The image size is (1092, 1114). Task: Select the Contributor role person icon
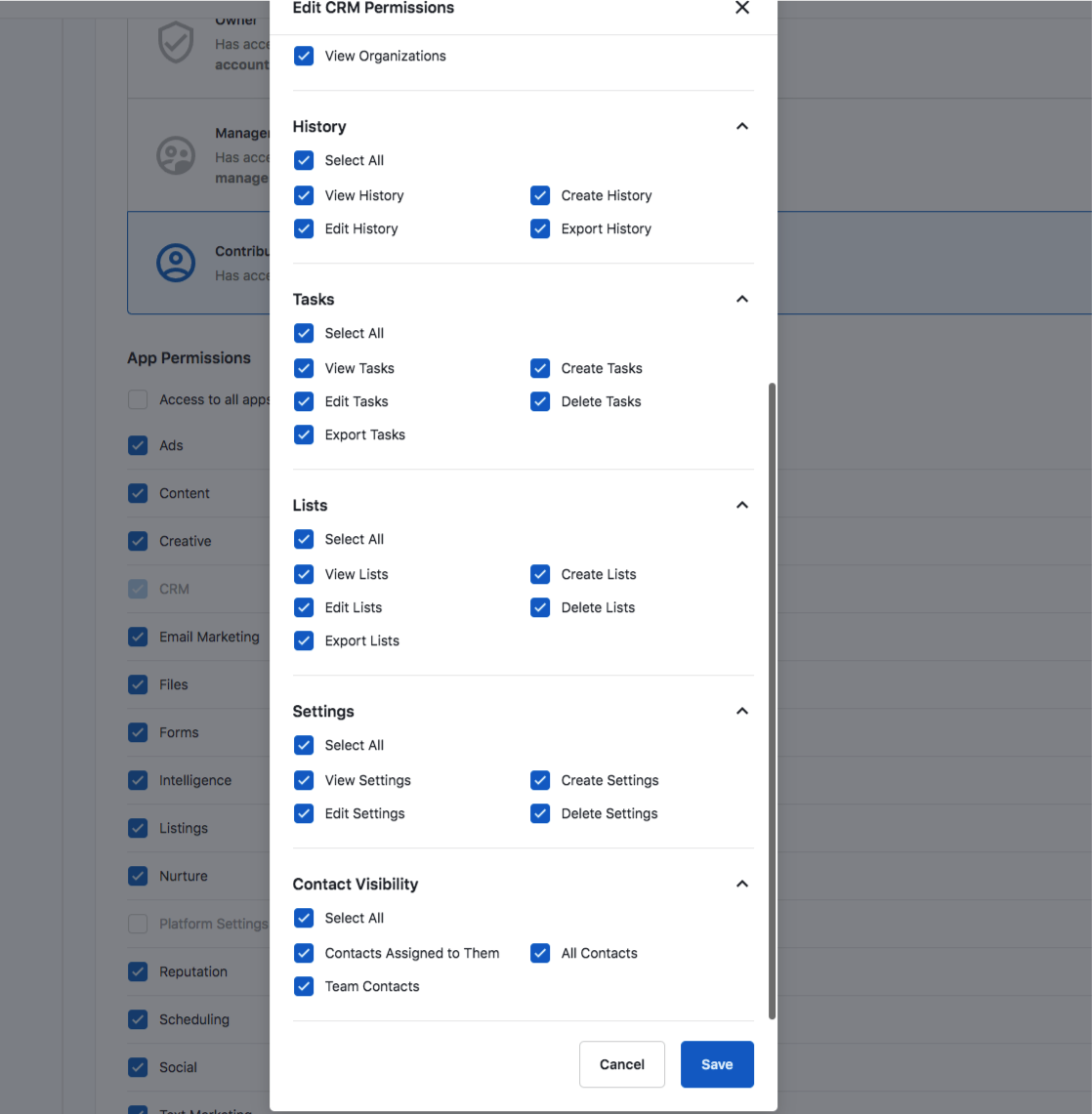point(176,263)
